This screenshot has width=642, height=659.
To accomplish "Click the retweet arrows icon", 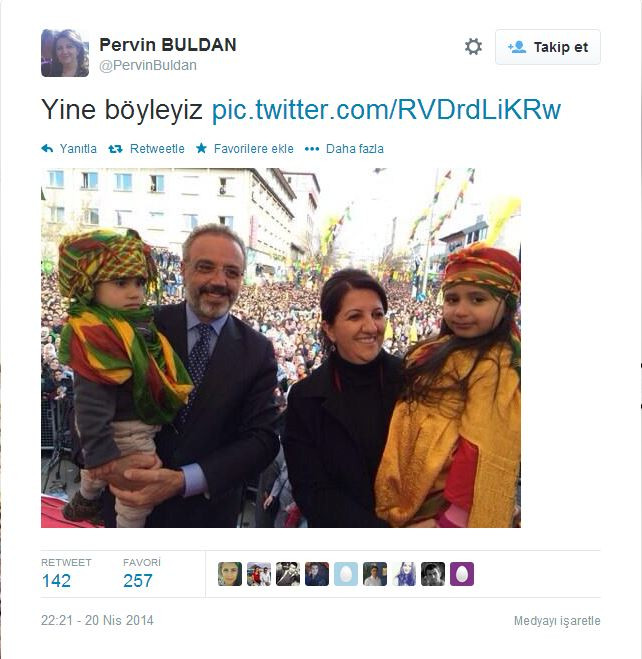I will (115, 148).
